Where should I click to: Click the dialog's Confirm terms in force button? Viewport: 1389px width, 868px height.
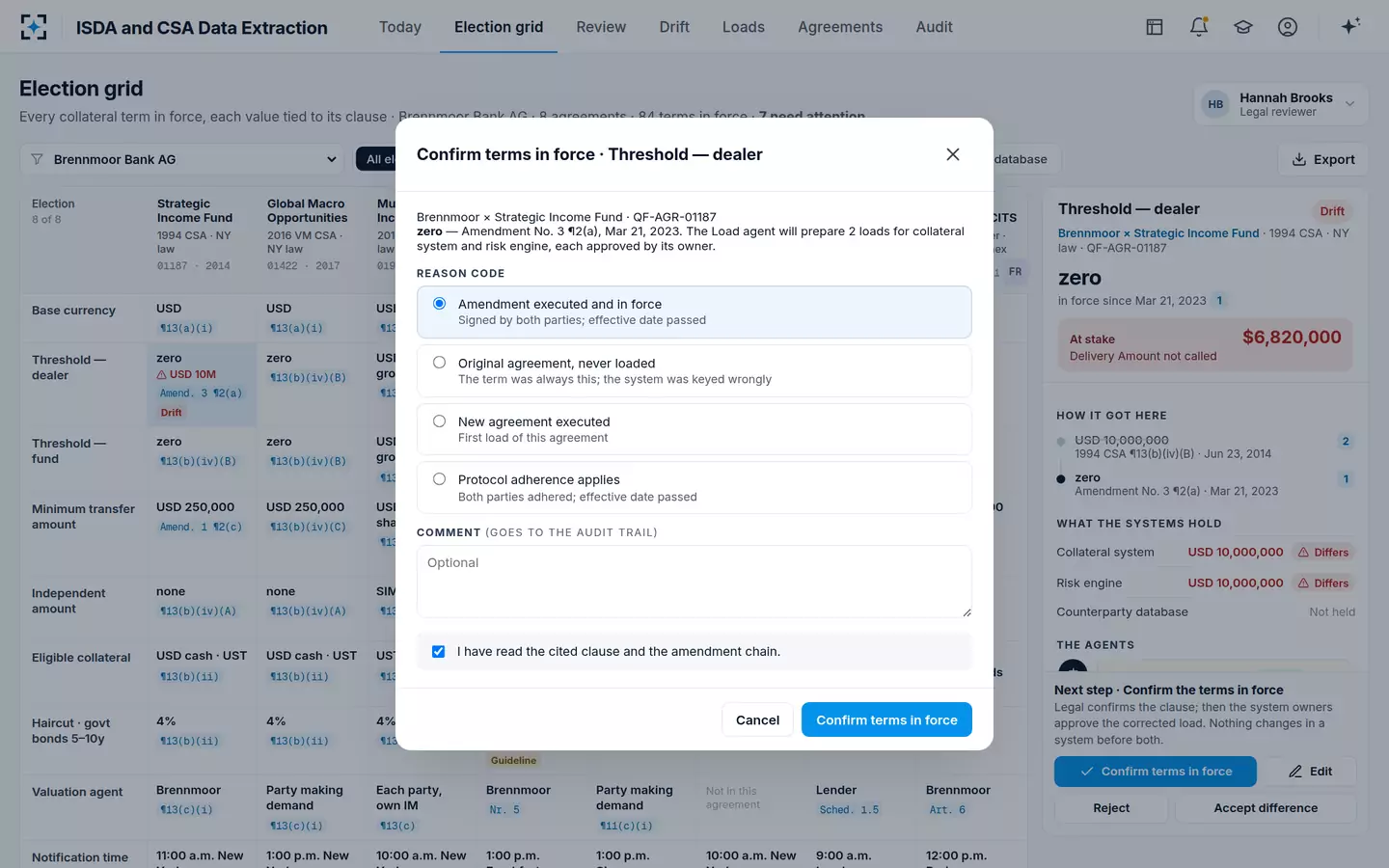886,720
